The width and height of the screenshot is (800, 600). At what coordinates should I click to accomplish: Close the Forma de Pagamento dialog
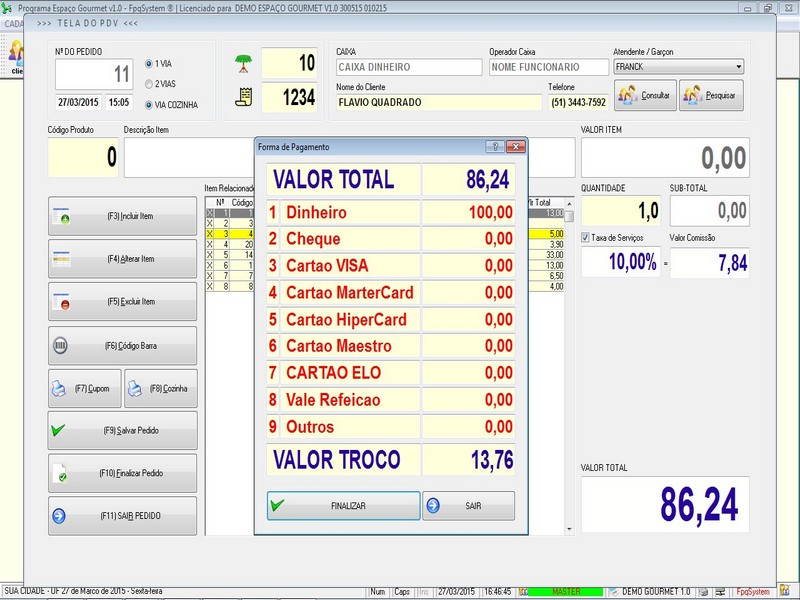point(516,147)
